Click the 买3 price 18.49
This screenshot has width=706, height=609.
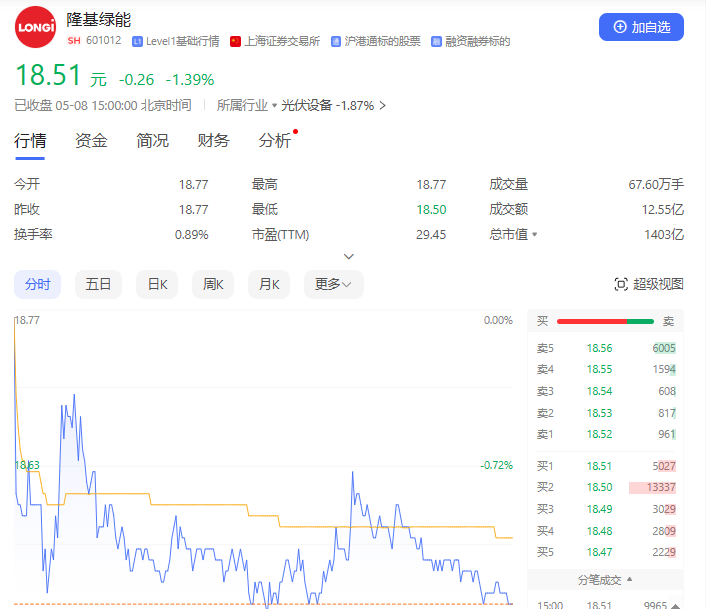click(x=599, y=509)
